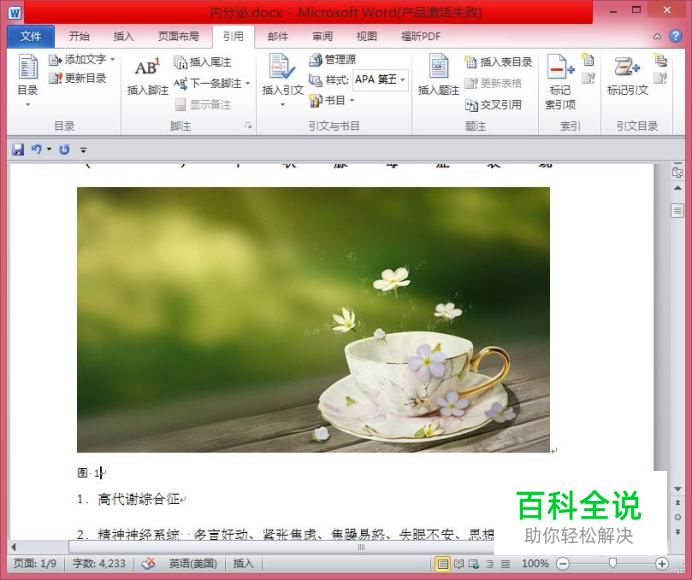Switch to Outline view button

click(x=490, y=564)
